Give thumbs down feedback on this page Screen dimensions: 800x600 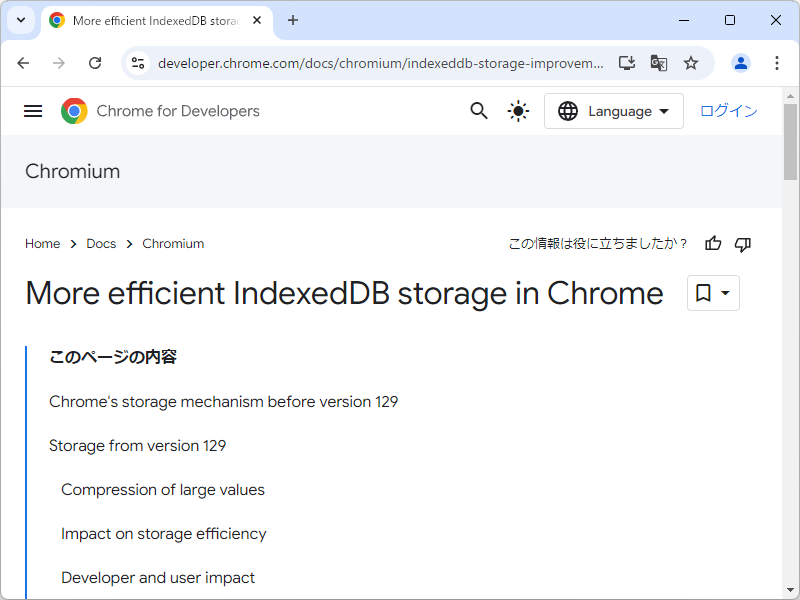(742, 243)
